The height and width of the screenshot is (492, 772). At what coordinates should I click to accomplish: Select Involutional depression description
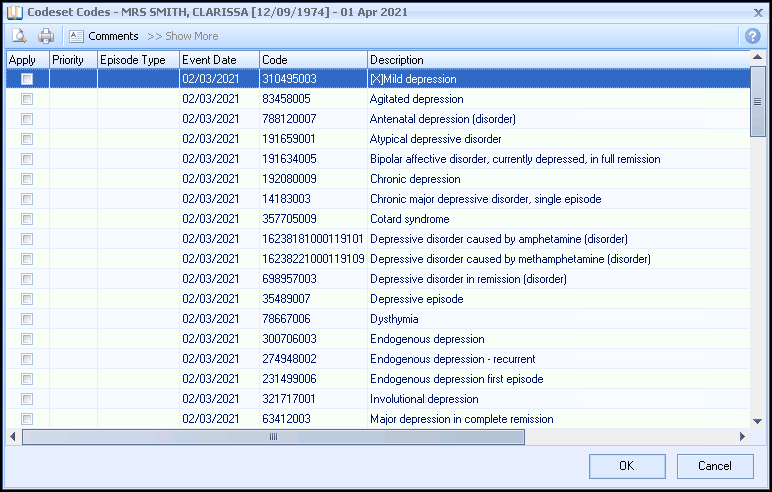coord(424,399)
